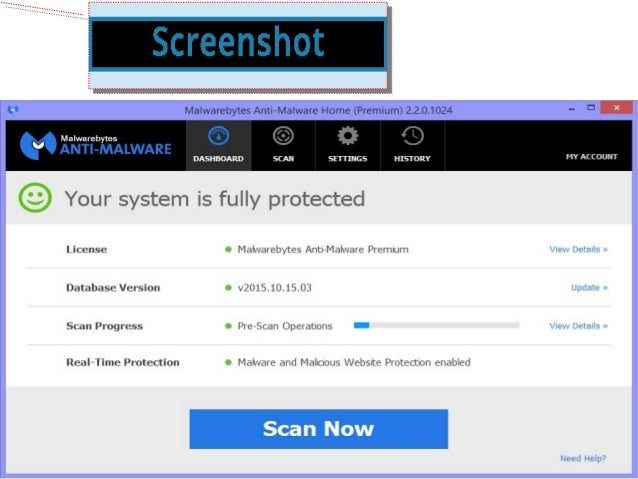Viewport: 638px width, 479px height.
Task: Minimize the Malwarebytes window
Action: (x=572, y=109)
